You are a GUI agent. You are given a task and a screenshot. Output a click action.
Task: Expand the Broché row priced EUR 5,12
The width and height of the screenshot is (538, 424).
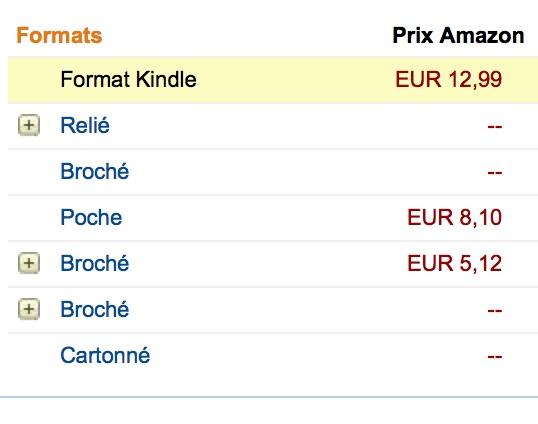(29, 263)
